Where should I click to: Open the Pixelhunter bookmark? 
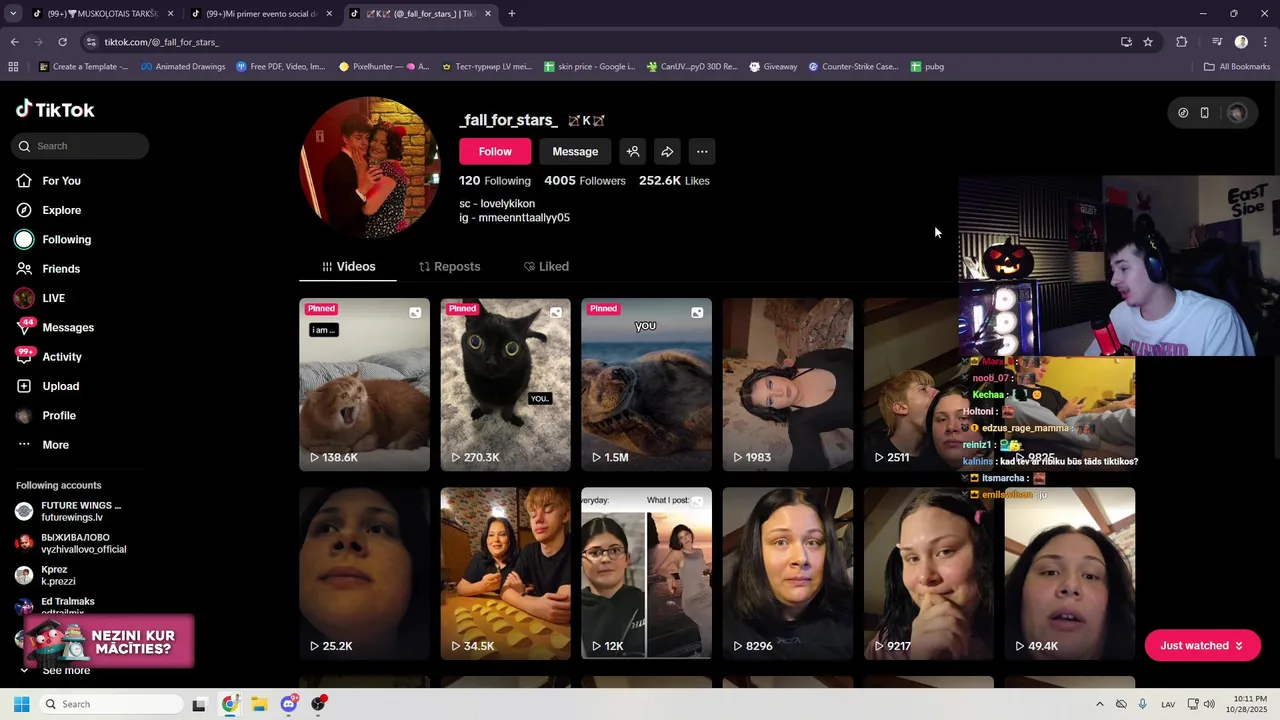pos(385,67)
